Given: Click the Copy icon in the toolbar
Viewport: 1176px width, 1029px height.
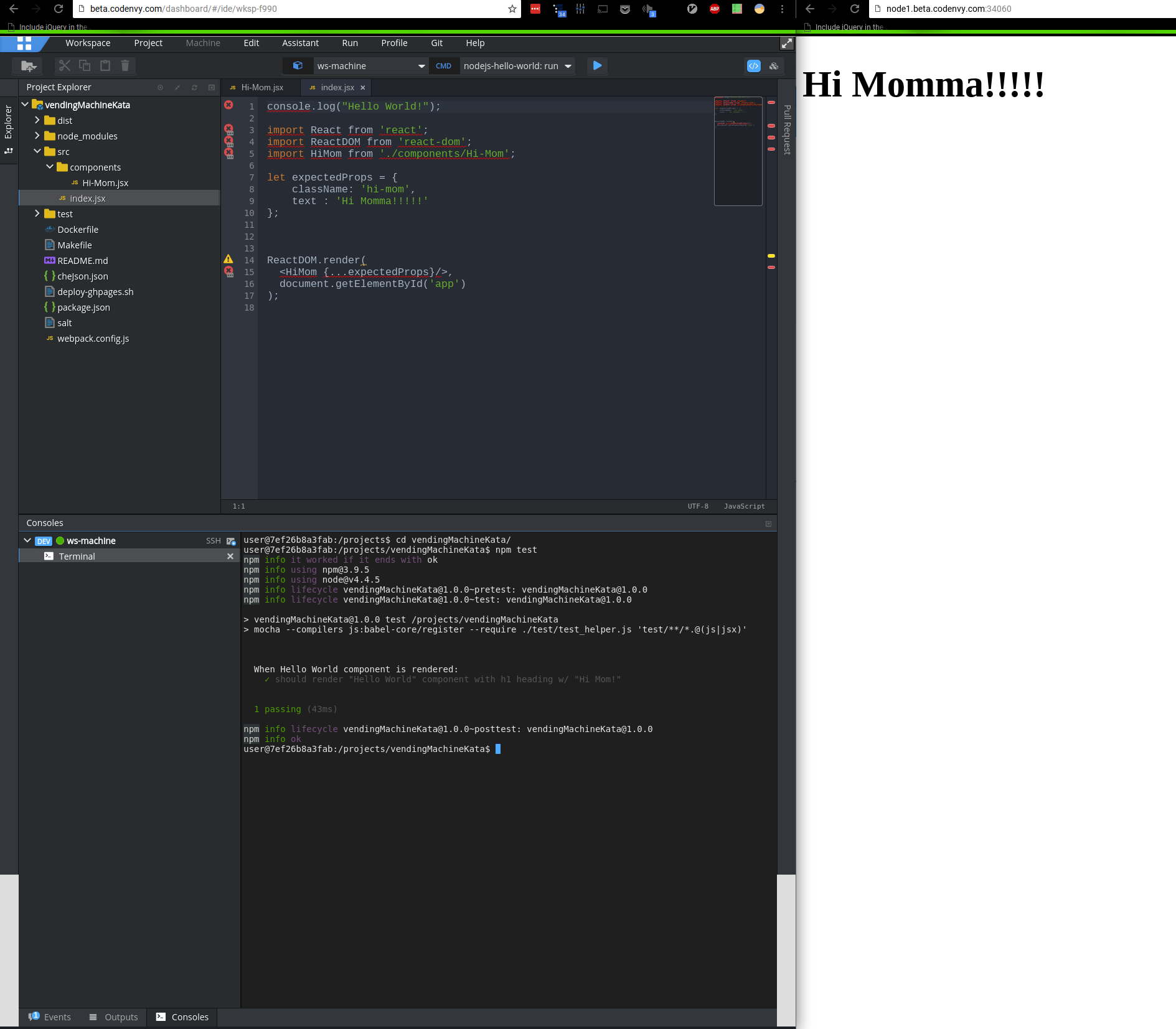Looking at the screenshot, I should (85, 65).
